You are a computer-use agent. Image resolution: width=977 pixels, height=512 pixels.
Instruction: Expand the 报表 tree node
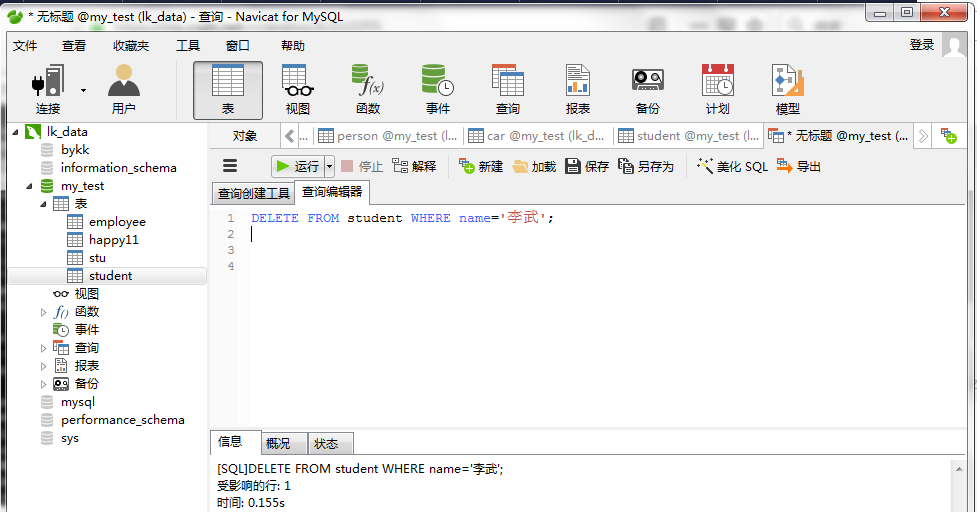pos(43,366)
